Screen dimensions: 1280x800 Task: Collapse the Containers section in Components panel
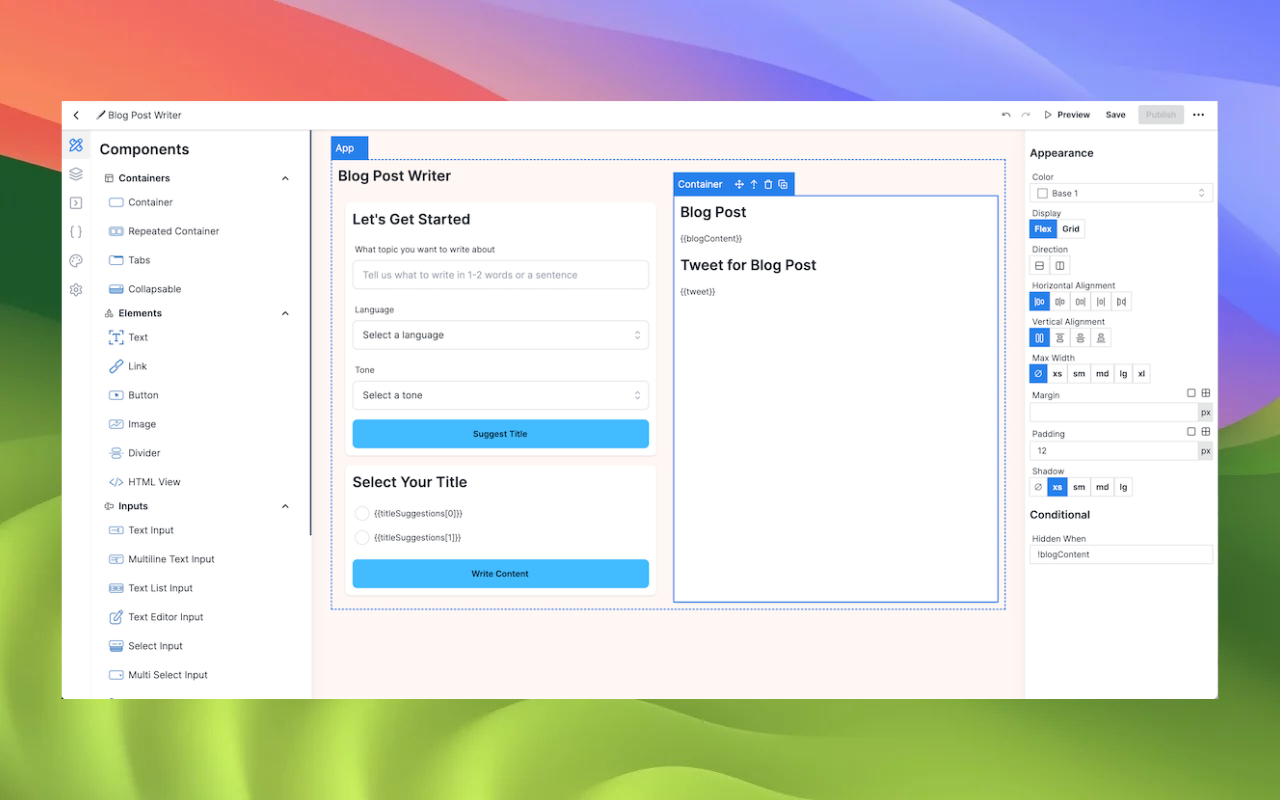pyautogui.click(x=285, y=178)
